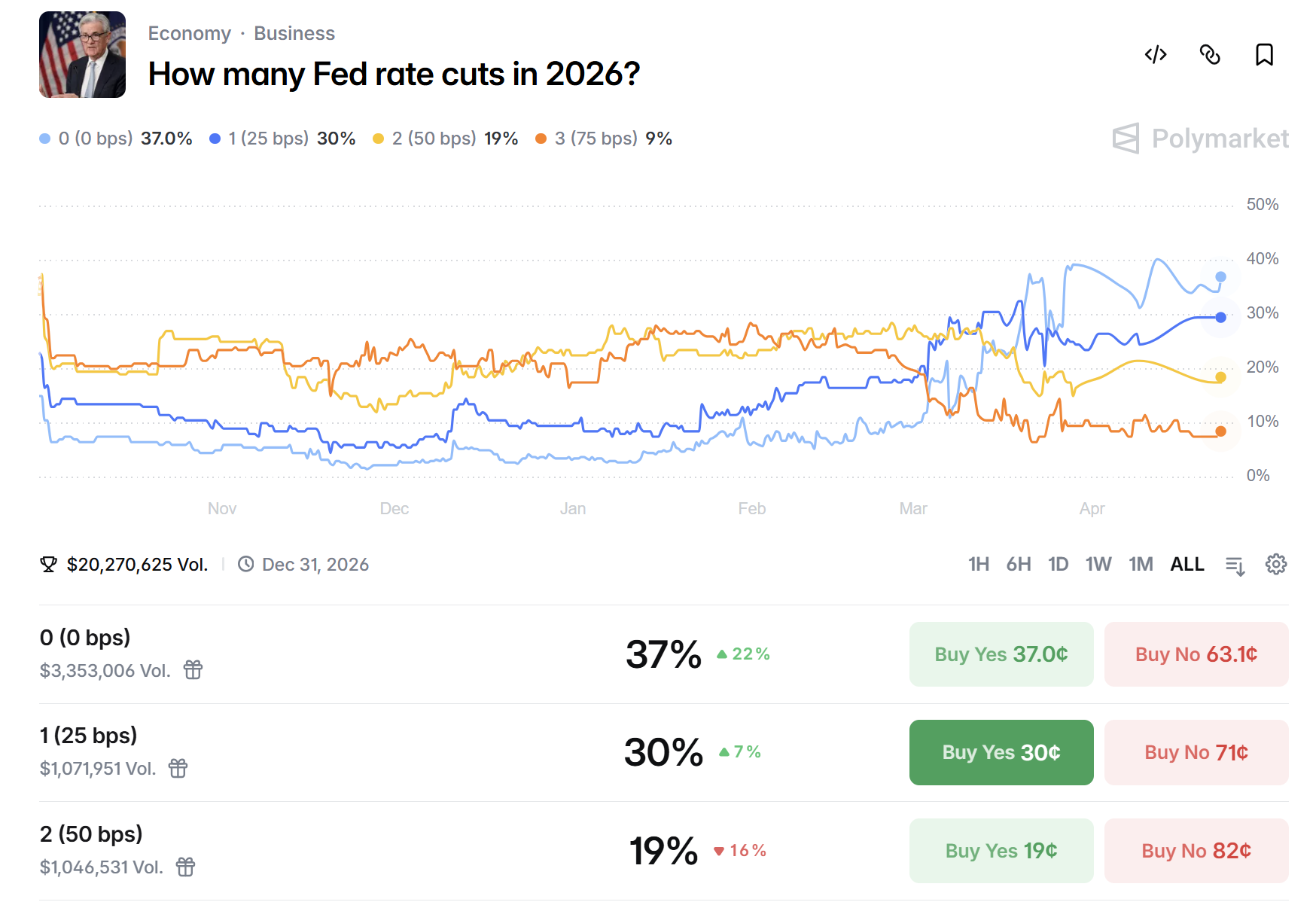Viewport: 1316px width, 902px height.
Task: Click the chart sort/filter lines icon
Action: 1235,565
